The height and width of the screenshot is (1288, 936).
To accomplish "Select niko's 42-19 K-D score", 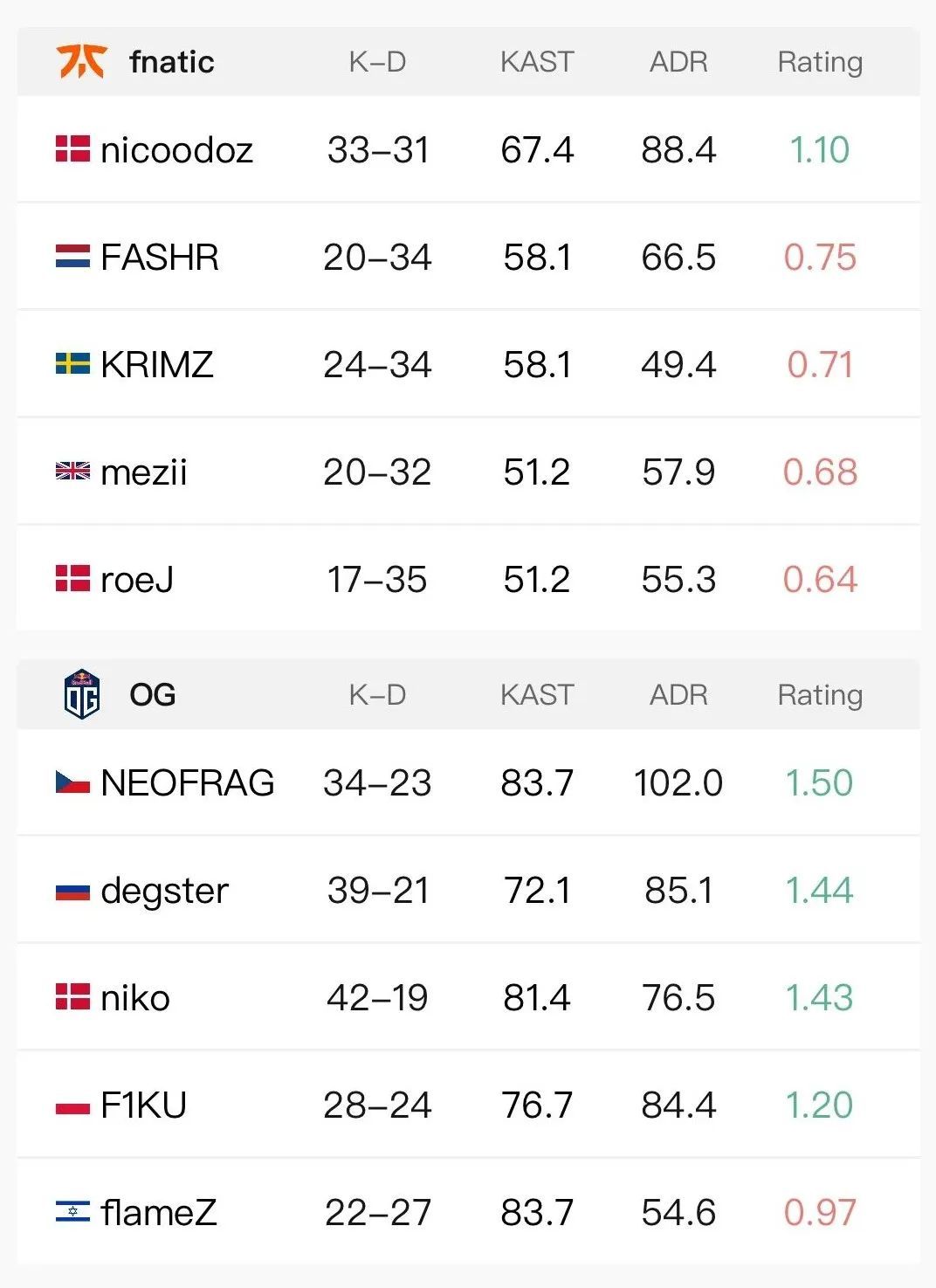I will point(377,998).
